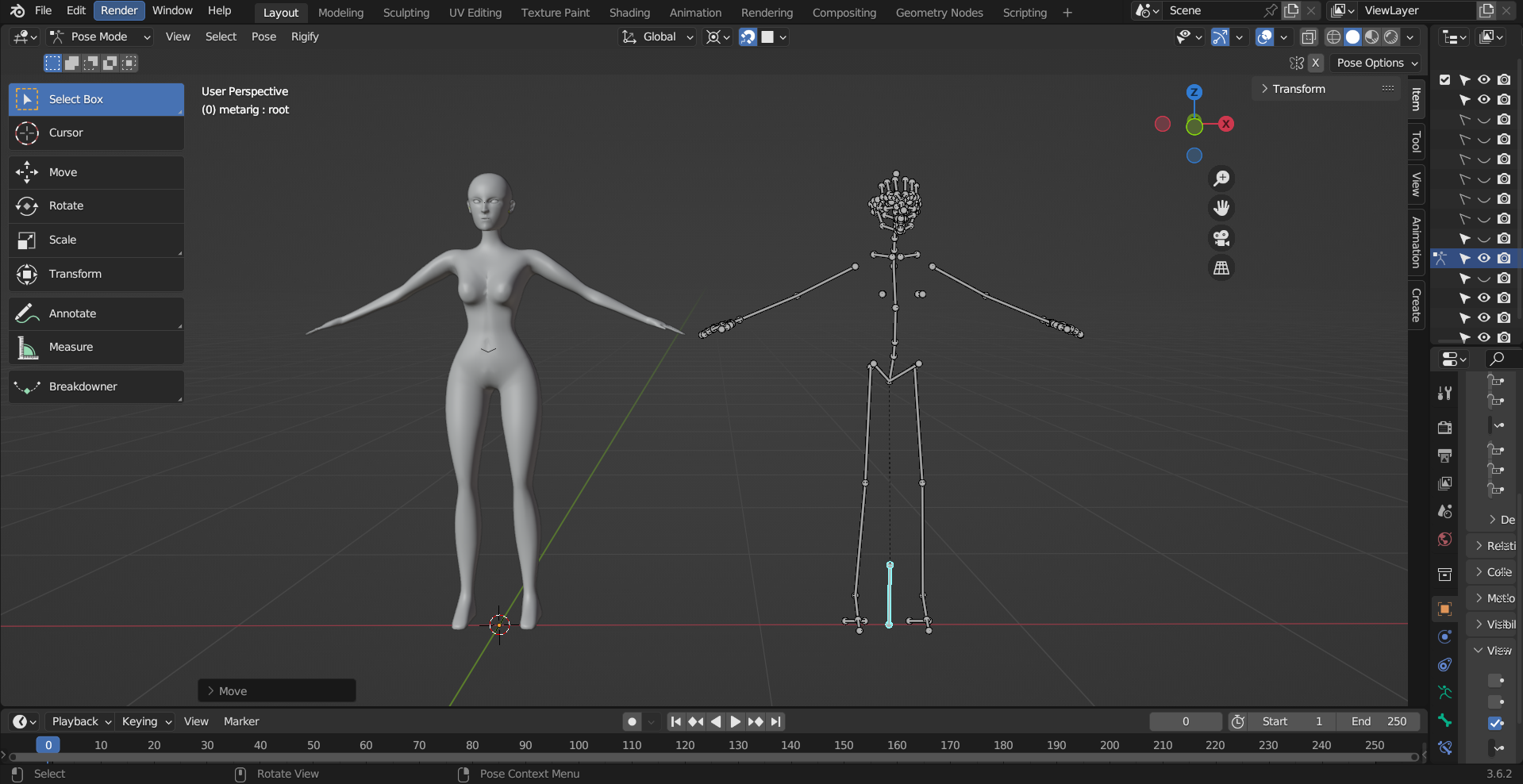Click frame 100 on the timeline ruler
The height and width of the screenshot is (784, 1523).
tap(579, 745)
